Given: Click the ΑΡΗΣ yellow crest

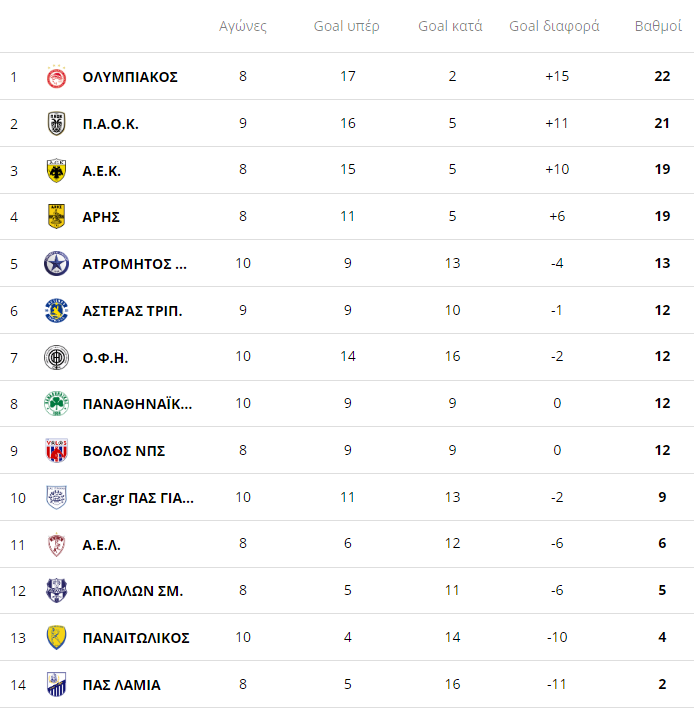Looking at the screenshot, I should click(x=56, y=216).
